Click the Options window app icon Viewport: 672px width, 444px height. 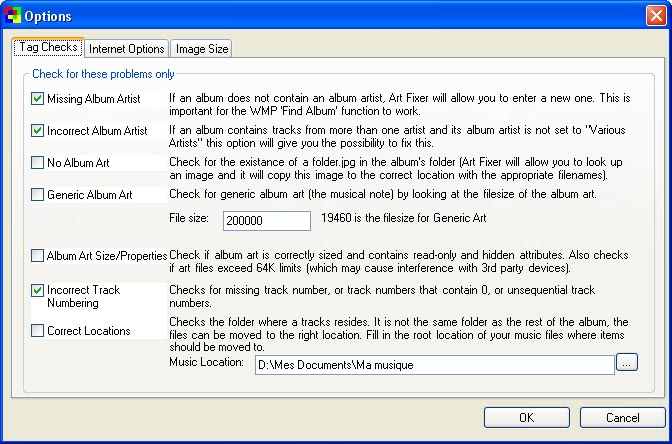pos(13,15)
